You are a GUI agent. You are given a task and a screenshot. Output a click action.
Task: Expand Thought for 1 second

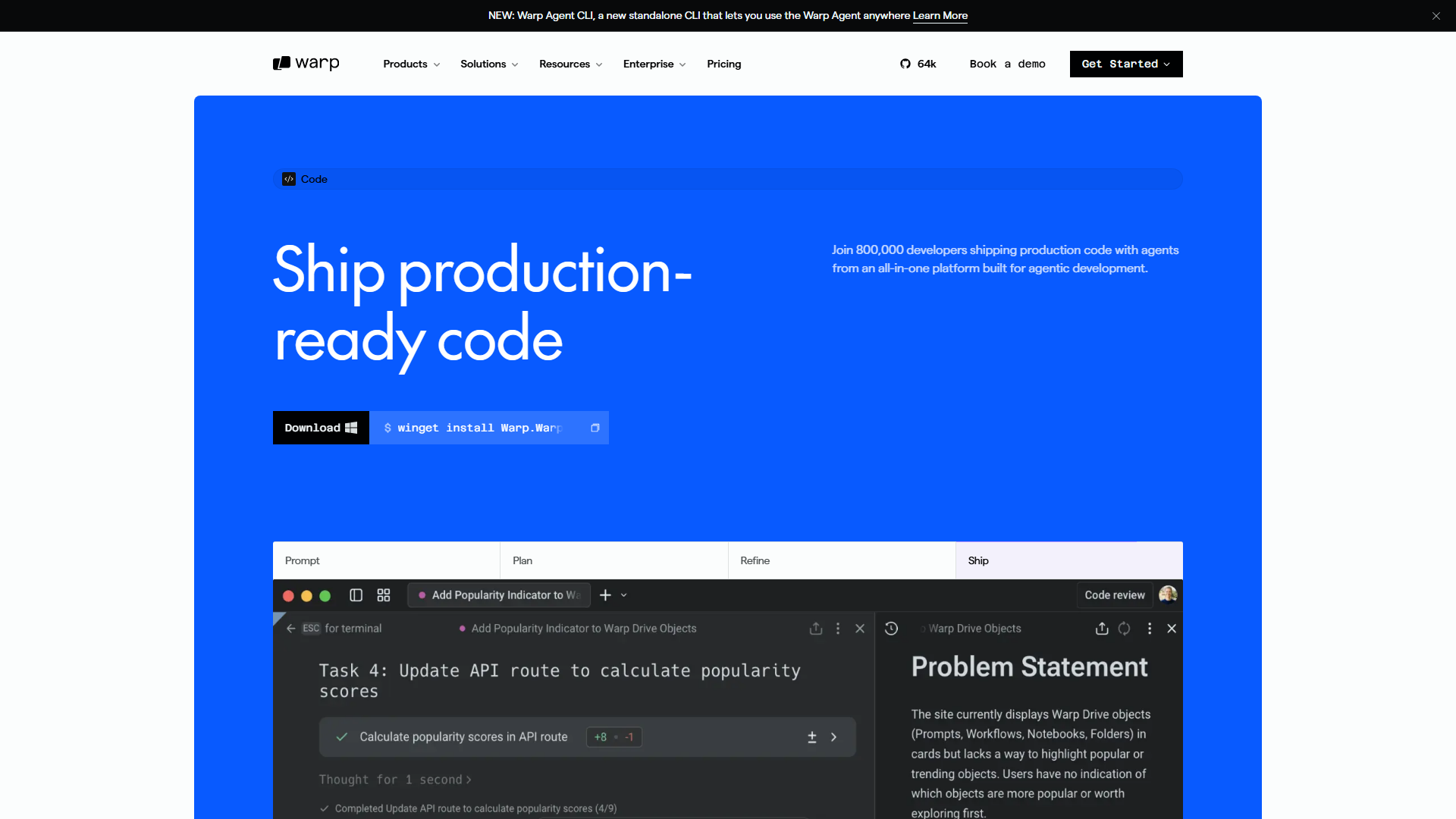click(395, 780)
